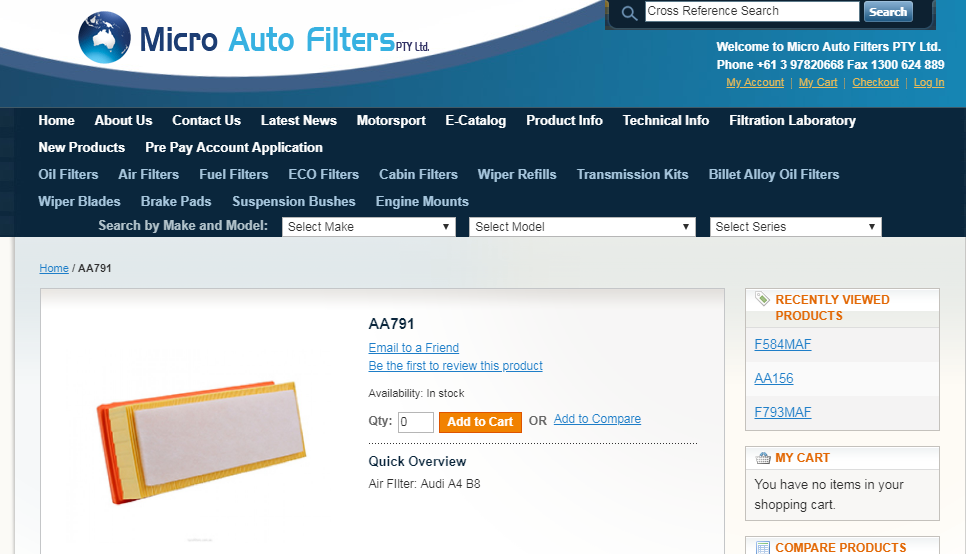Browse the Air Filters category
Screen dimensions: 966x554
point(148,175)
